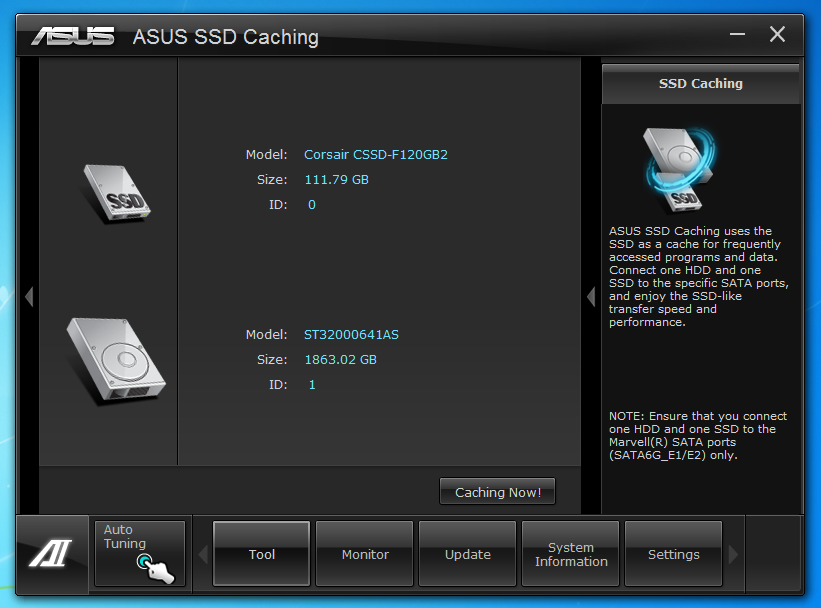The height and width of the screenshot is (608, 821).
Task: Open the Monitor menu
Action: click(x=365, y=554)
